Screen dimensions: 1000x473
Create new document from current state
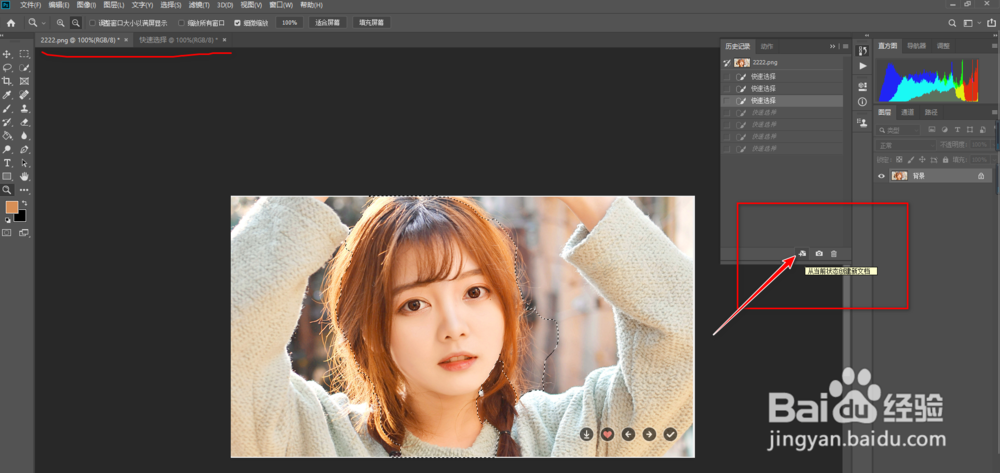802,254
